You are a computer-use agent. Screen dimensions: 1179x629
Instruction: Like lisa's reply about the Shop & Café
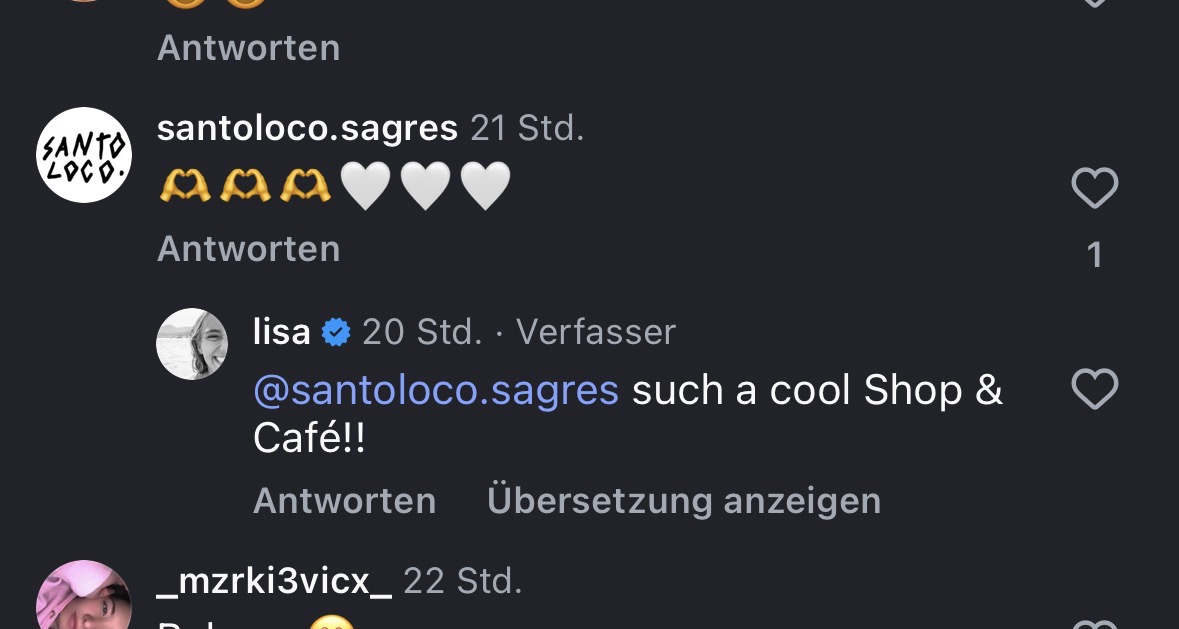click(x=1094, y=389)
